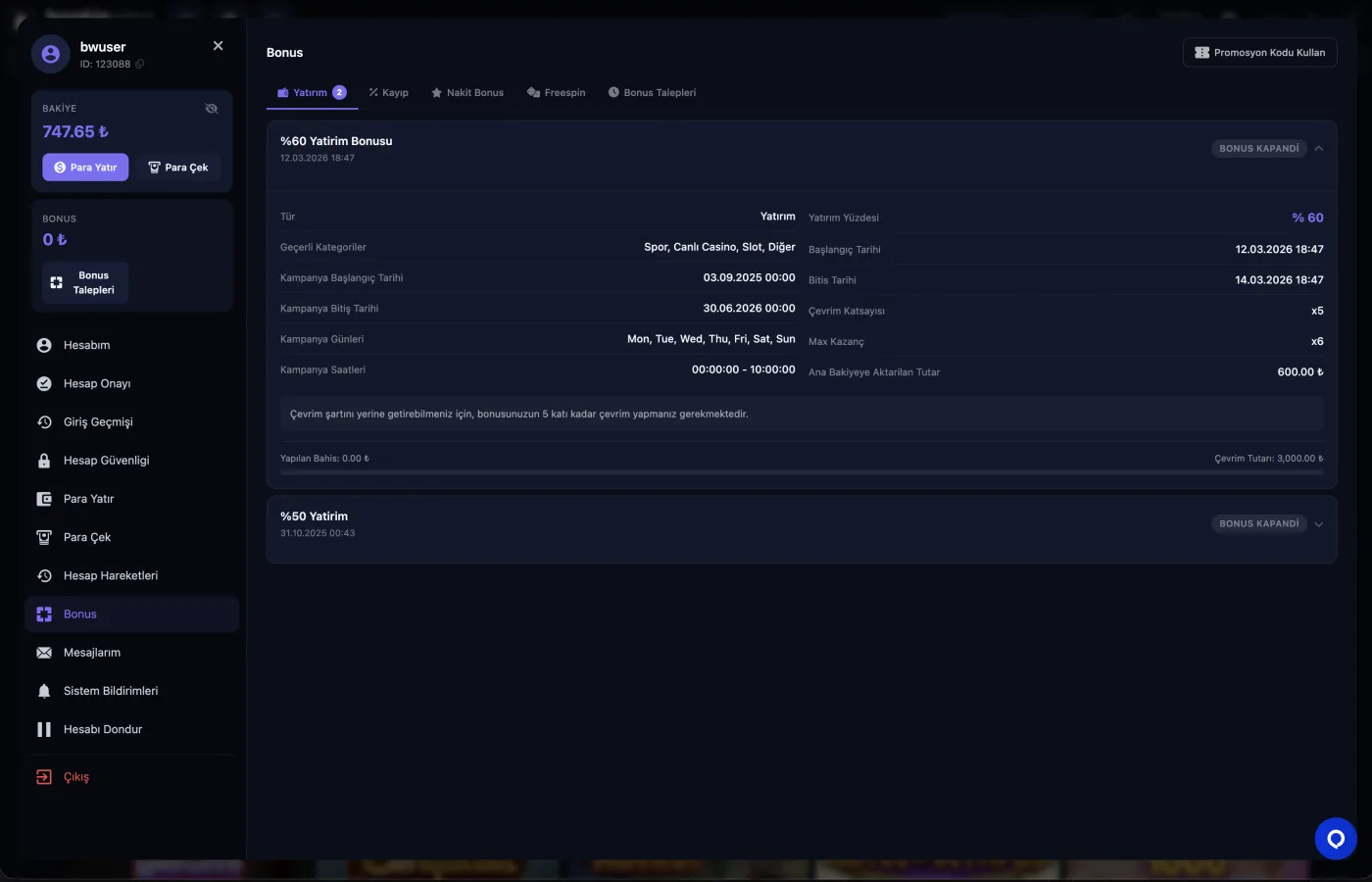
Task: Click the Giriş Geçmişi history icon
Action: click(44, 422)
